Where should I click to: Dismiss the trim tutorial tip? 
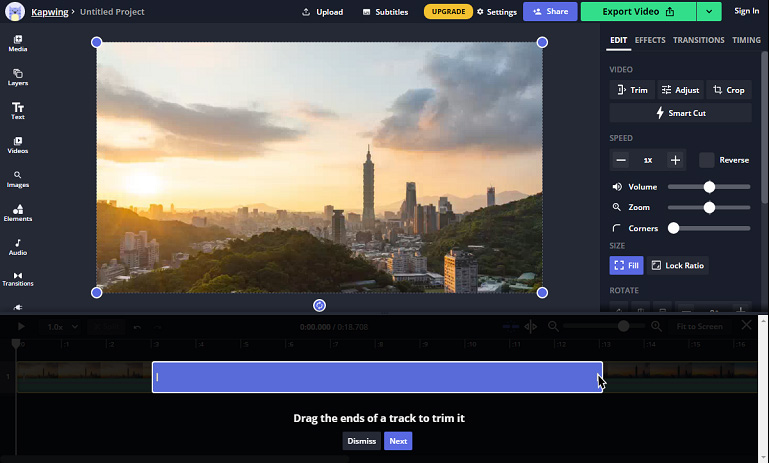pos(361,441)
